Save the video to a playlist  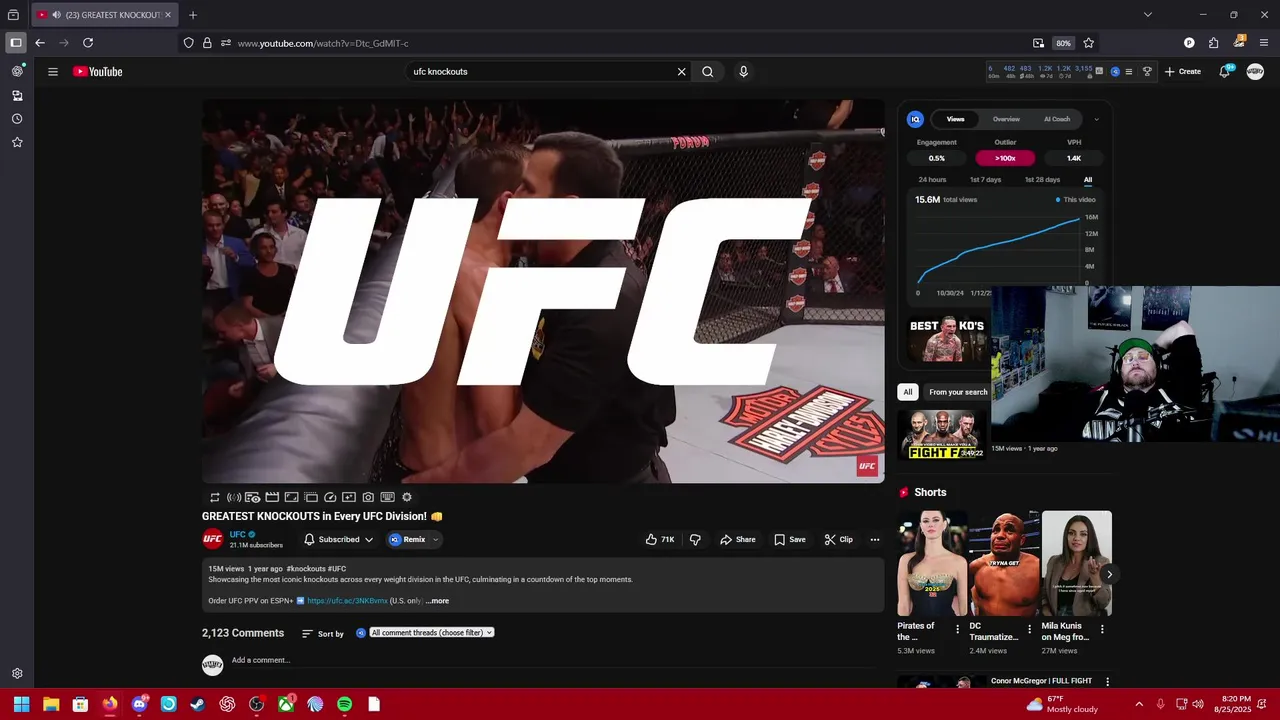(790, 539)
